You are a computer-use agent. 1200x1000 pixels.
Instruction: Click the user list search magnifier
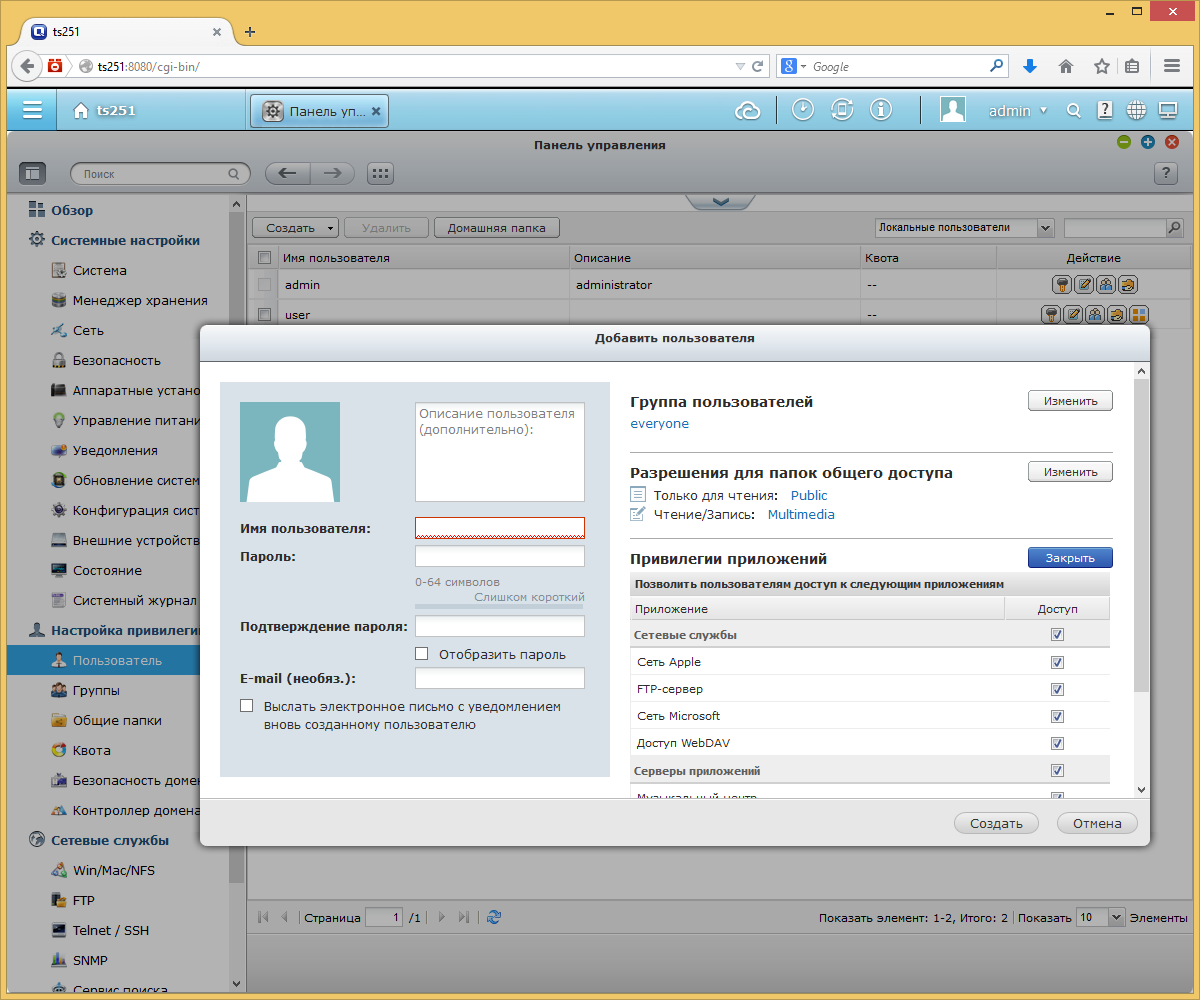pos(1175,227)
